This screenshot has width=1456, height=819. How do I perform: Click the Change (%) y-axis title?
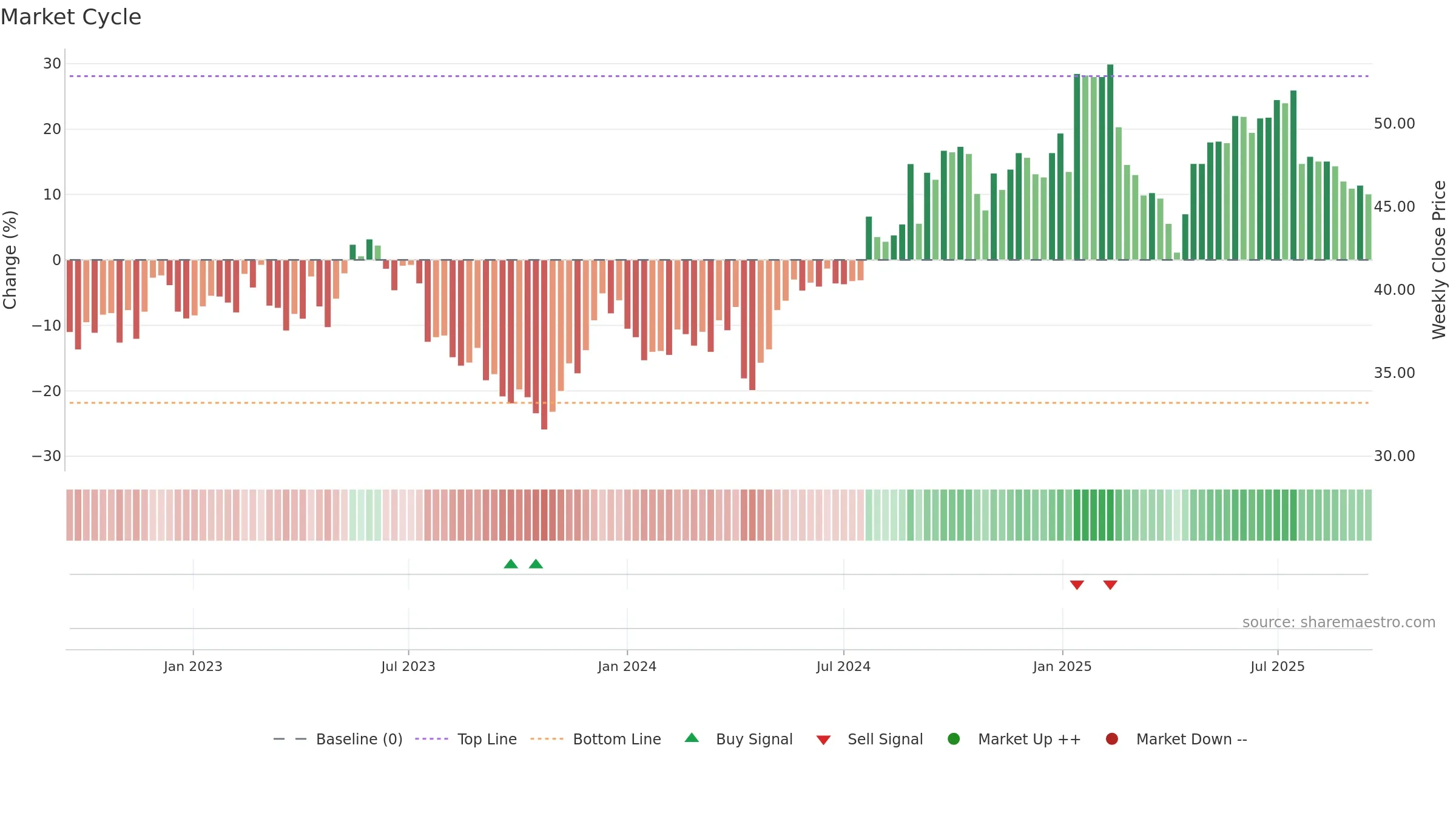point(10,260)
